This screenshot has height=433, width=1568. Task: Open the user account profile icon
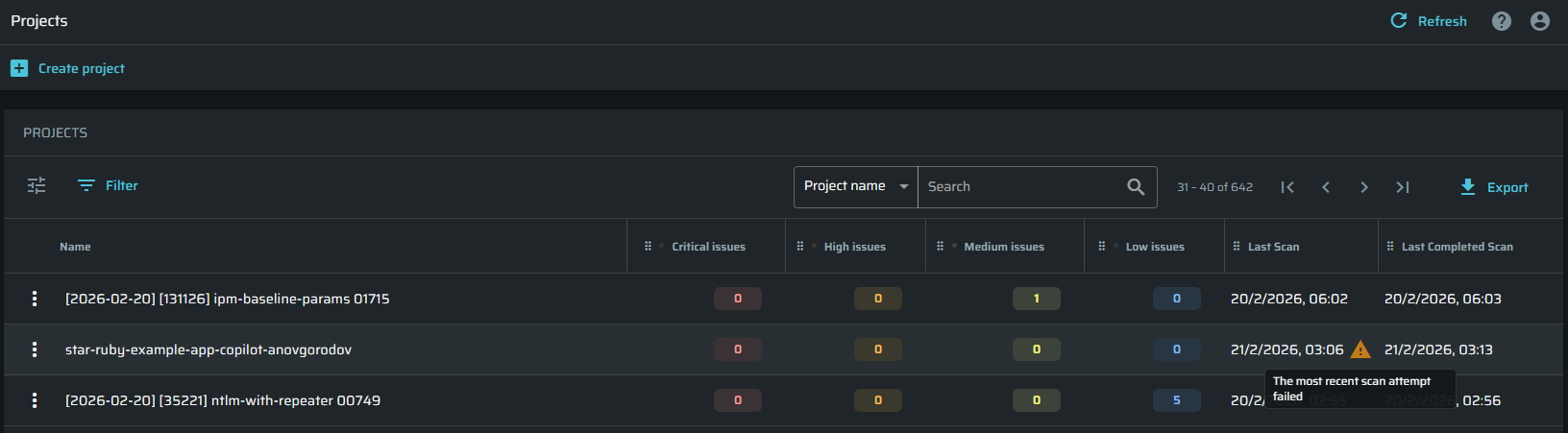coord(1540,21)
